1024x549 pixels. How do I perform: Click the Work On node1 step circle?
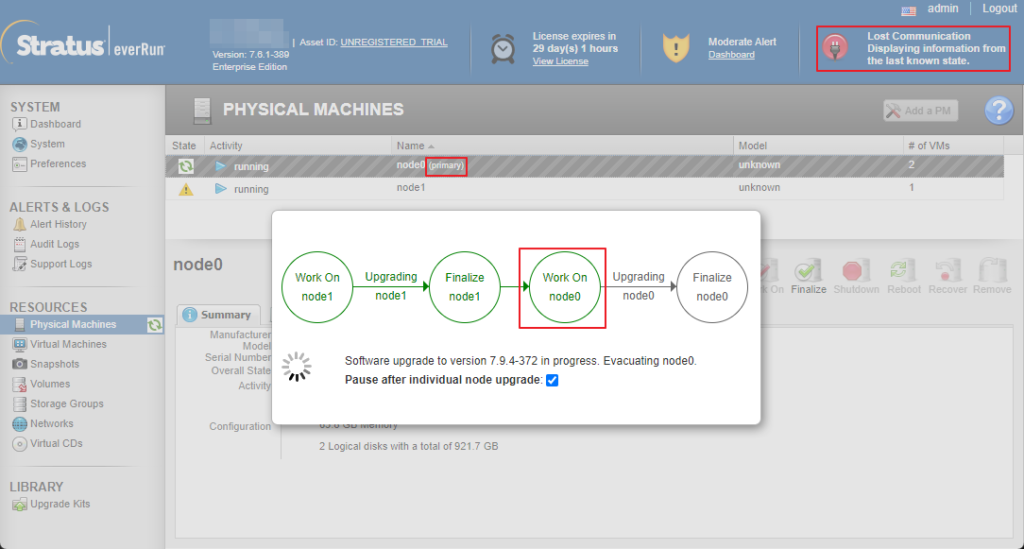point(317,287)
